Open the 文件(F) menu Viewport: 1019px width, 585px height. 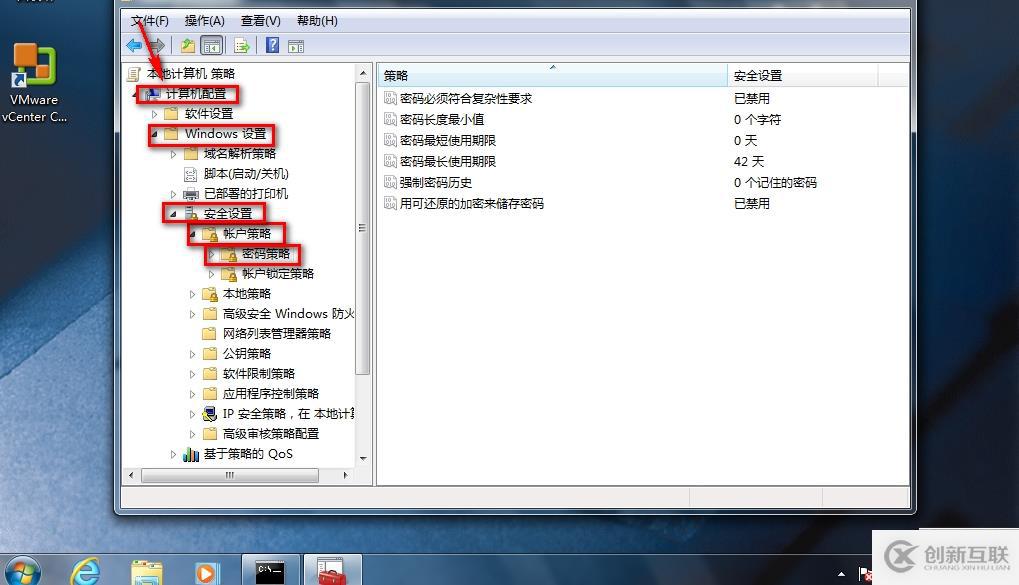pyautogui.click(x=149, y=21)
